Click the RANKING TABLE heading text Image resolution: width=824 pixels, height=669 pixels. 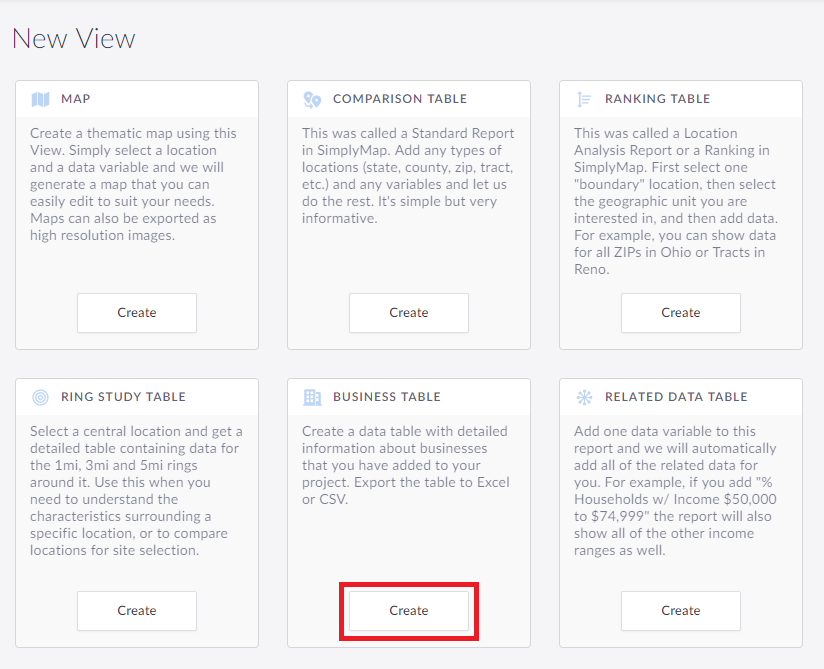657,99
